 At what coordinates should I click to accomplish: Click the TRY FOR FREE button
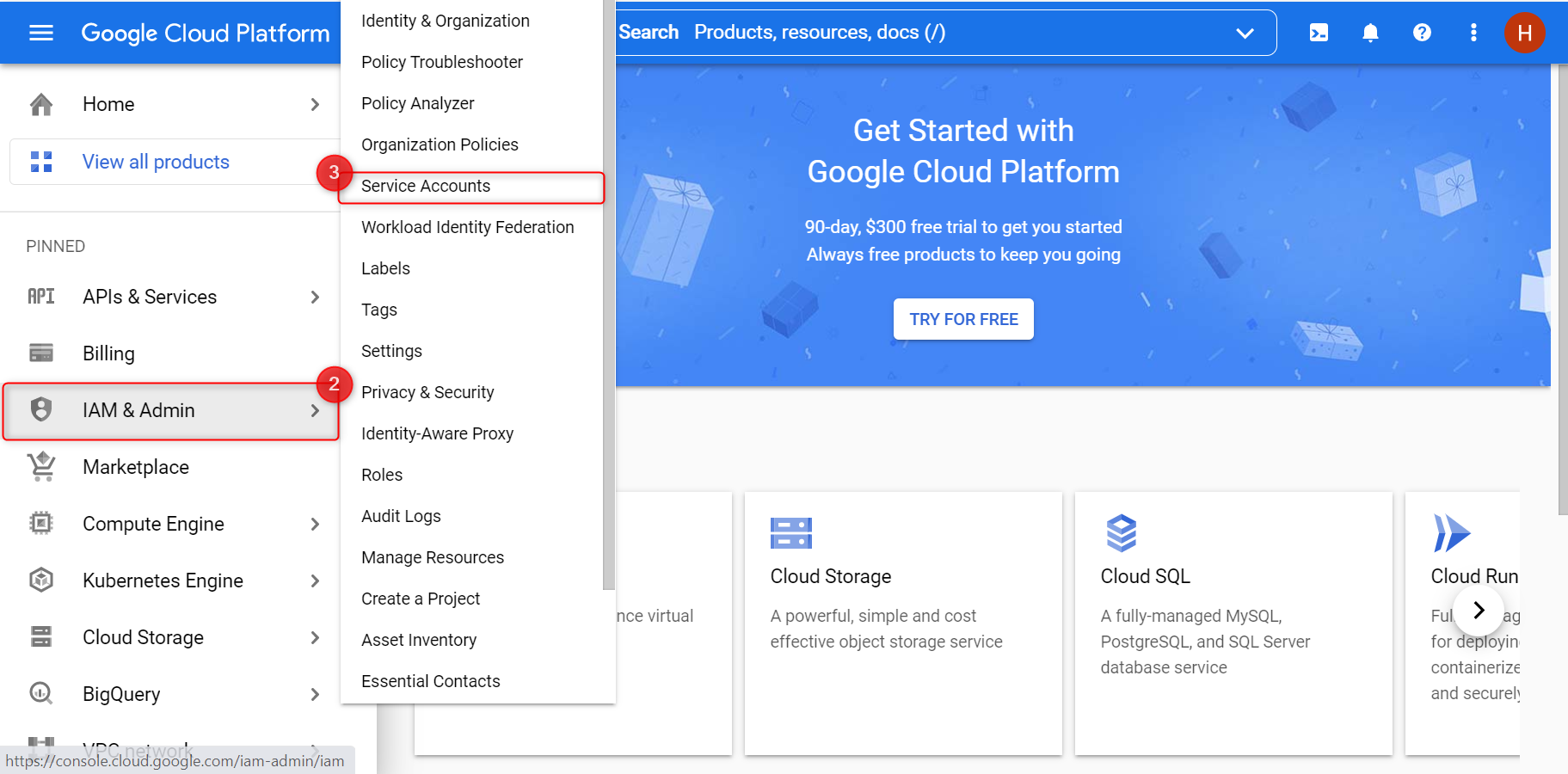963,319
